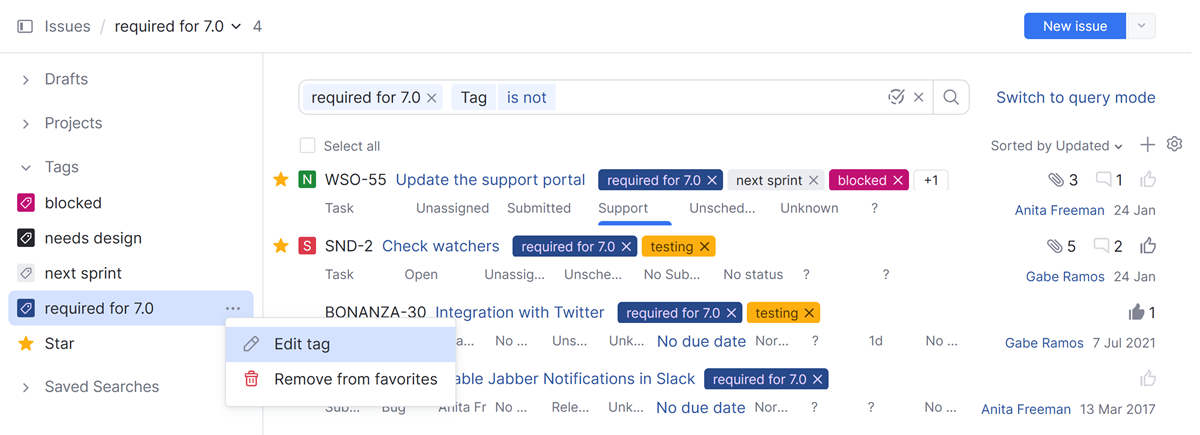Toggle the star on SND-2 issue
This screenshot has width=1200, height=435.
pyautogui.click(x=281, y=246)
